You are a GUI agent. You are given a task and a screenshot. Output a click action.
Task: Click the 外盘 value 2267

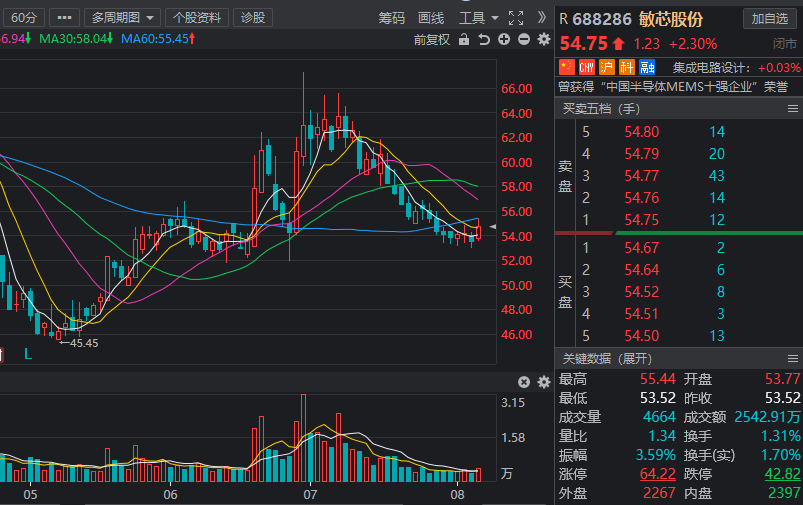click(x=659, y=493)
